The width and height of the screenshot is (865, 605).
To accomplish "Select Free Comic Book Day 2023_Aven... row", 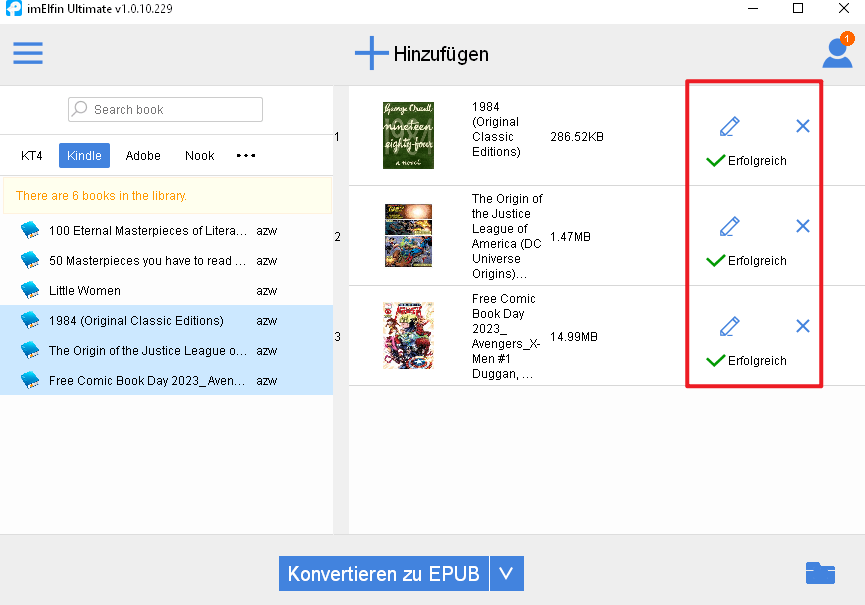I will (167, 380).
